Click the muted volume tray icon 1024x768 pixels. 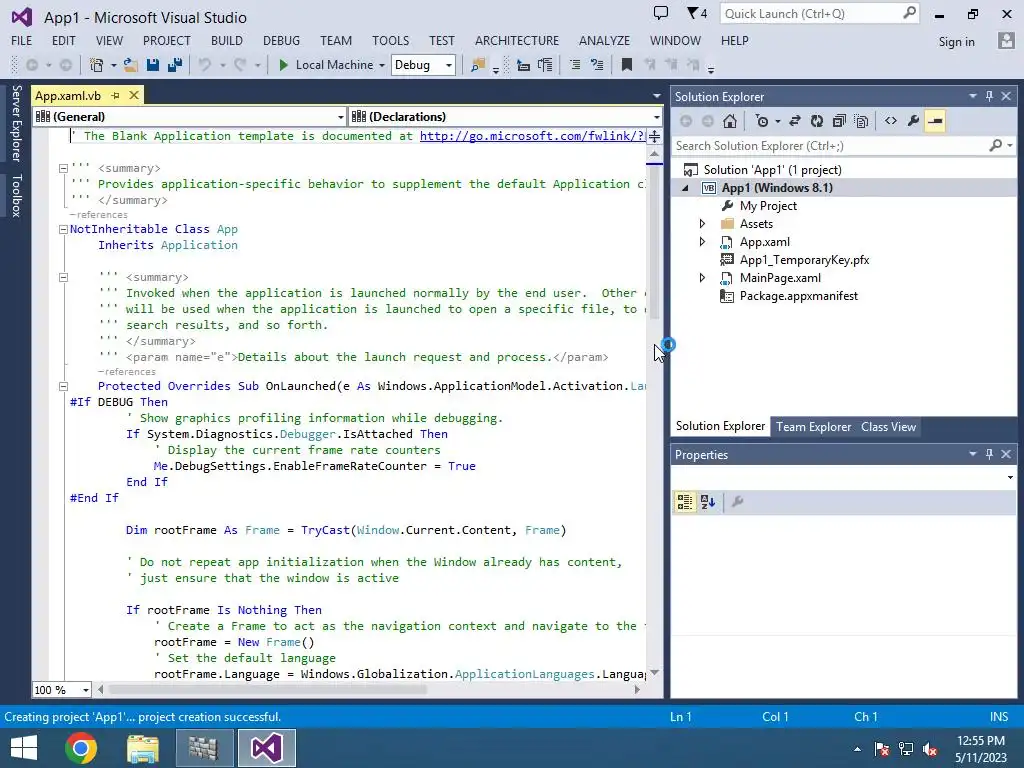(x=930, y=749)
